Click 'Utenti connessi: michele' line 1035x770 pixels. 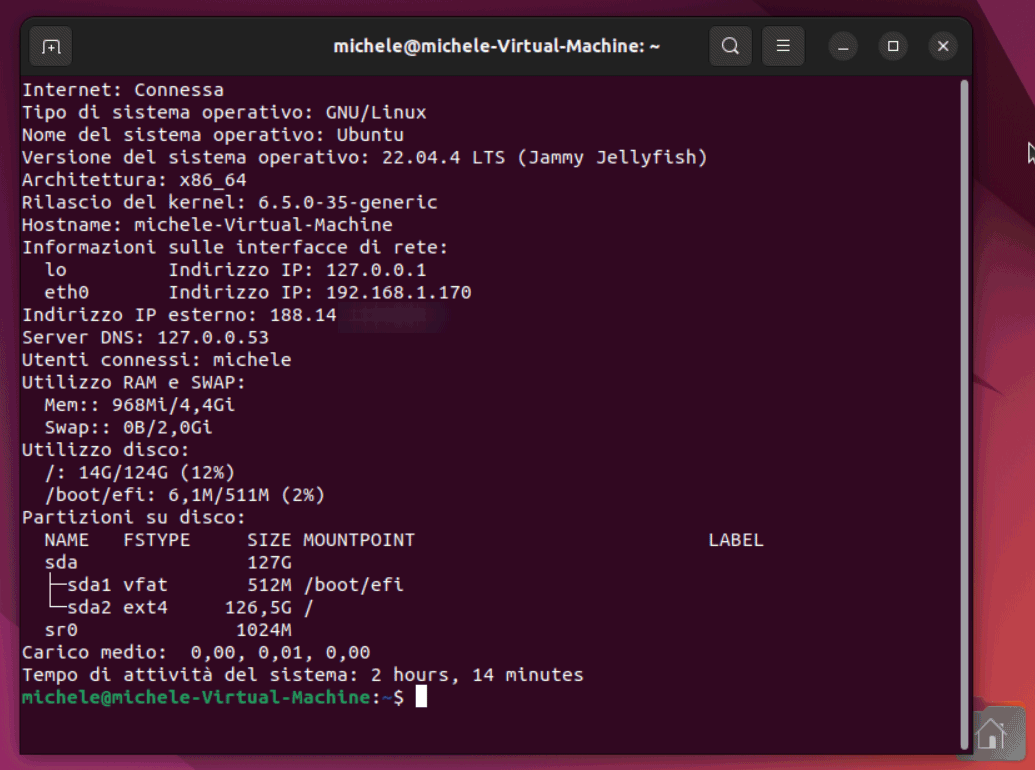point(156,360)
